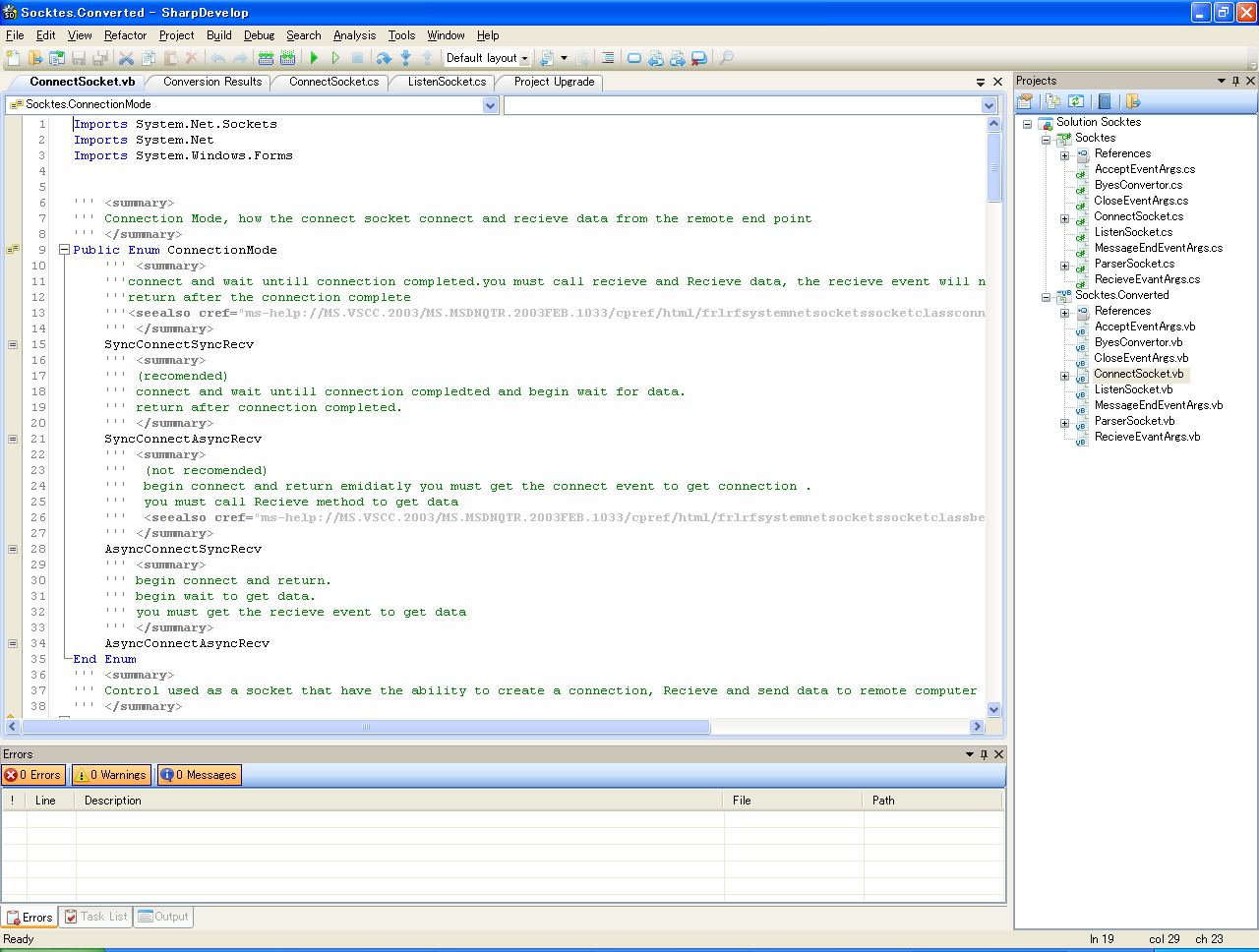Toggle the 0 Warnings filter button
Viewport: 1259px width, 952px height.
(x=110, y=775)
